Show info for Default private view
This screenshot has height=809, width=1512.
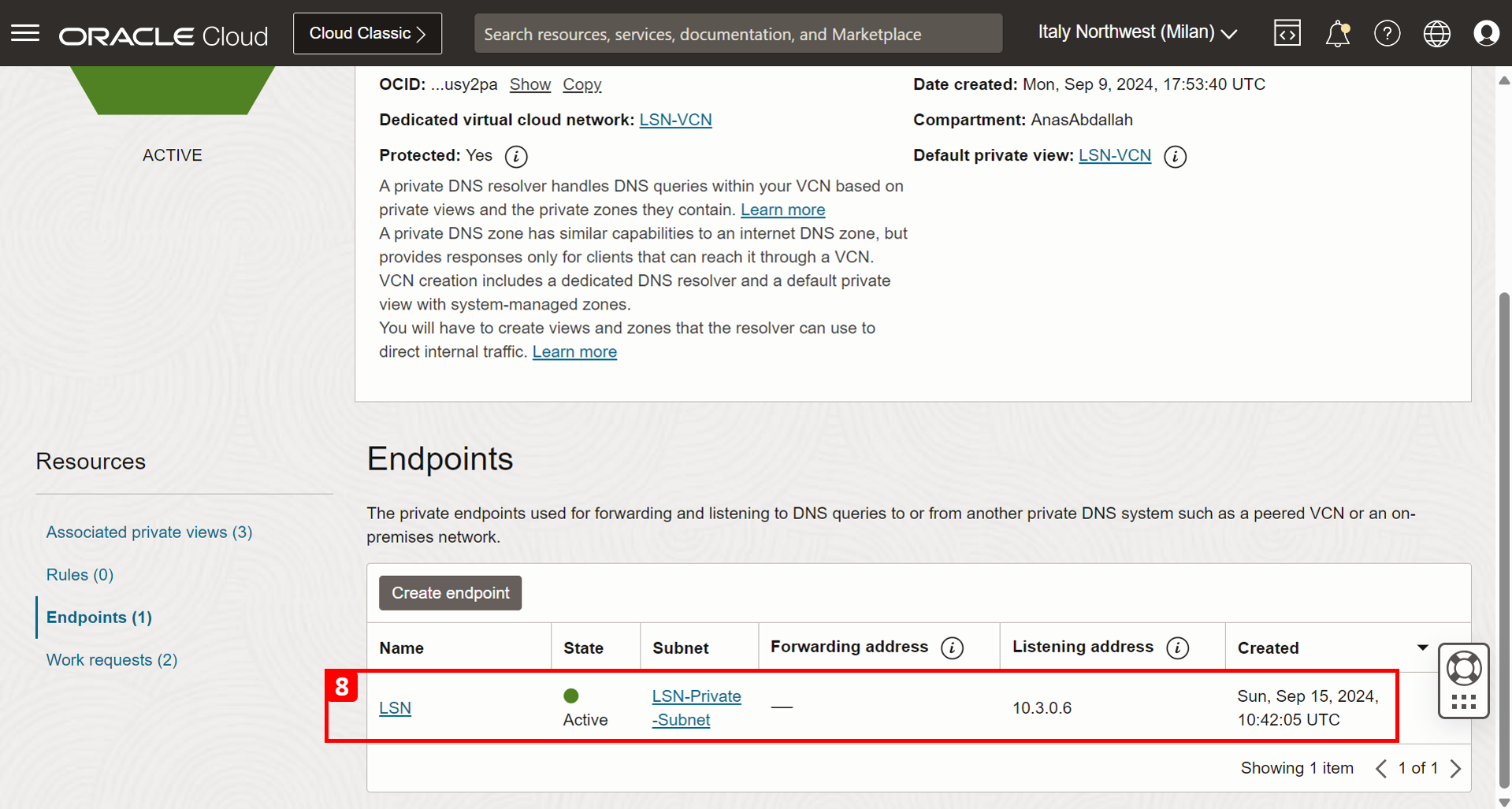click(x=1175, y=156)
